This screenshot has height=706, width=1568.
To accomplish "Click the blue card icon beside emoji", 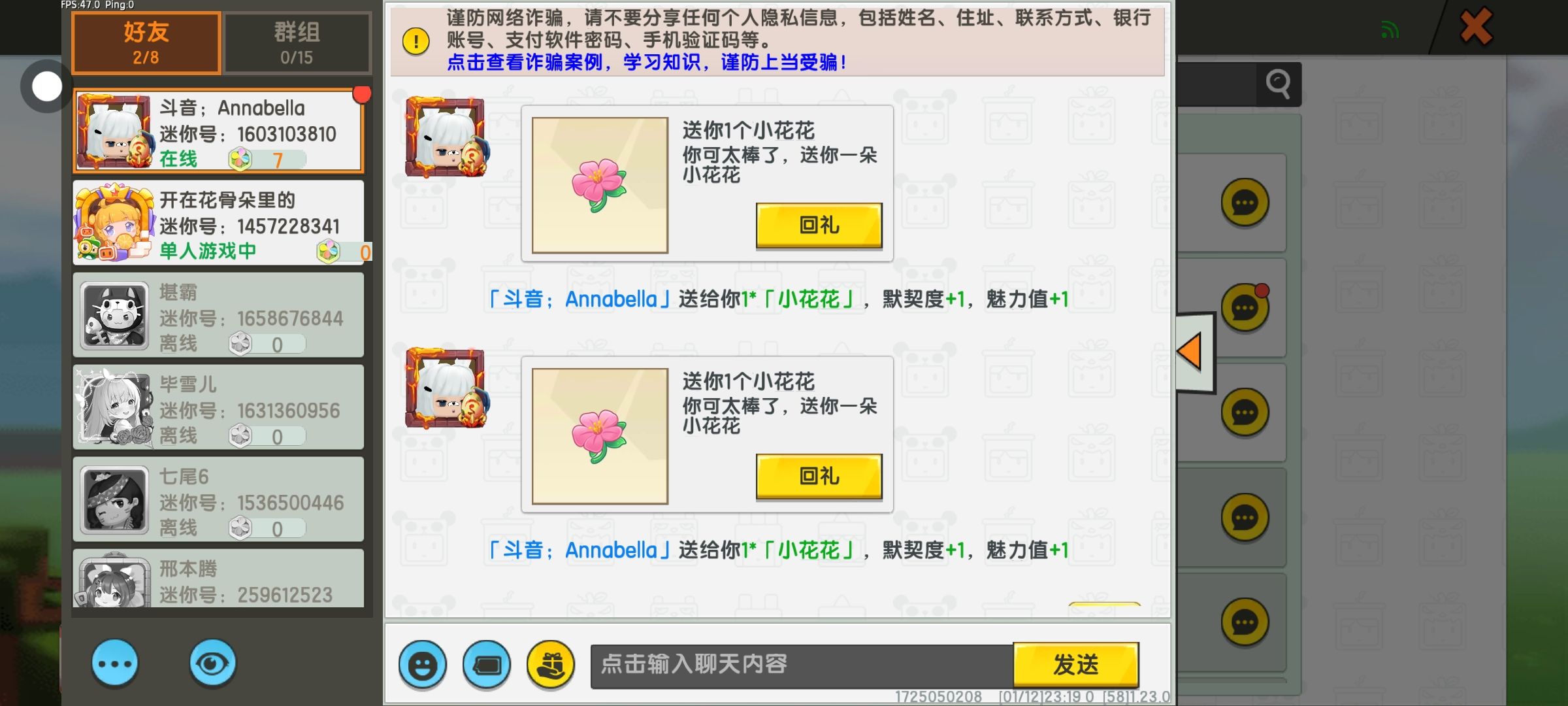I will (487, 665).
